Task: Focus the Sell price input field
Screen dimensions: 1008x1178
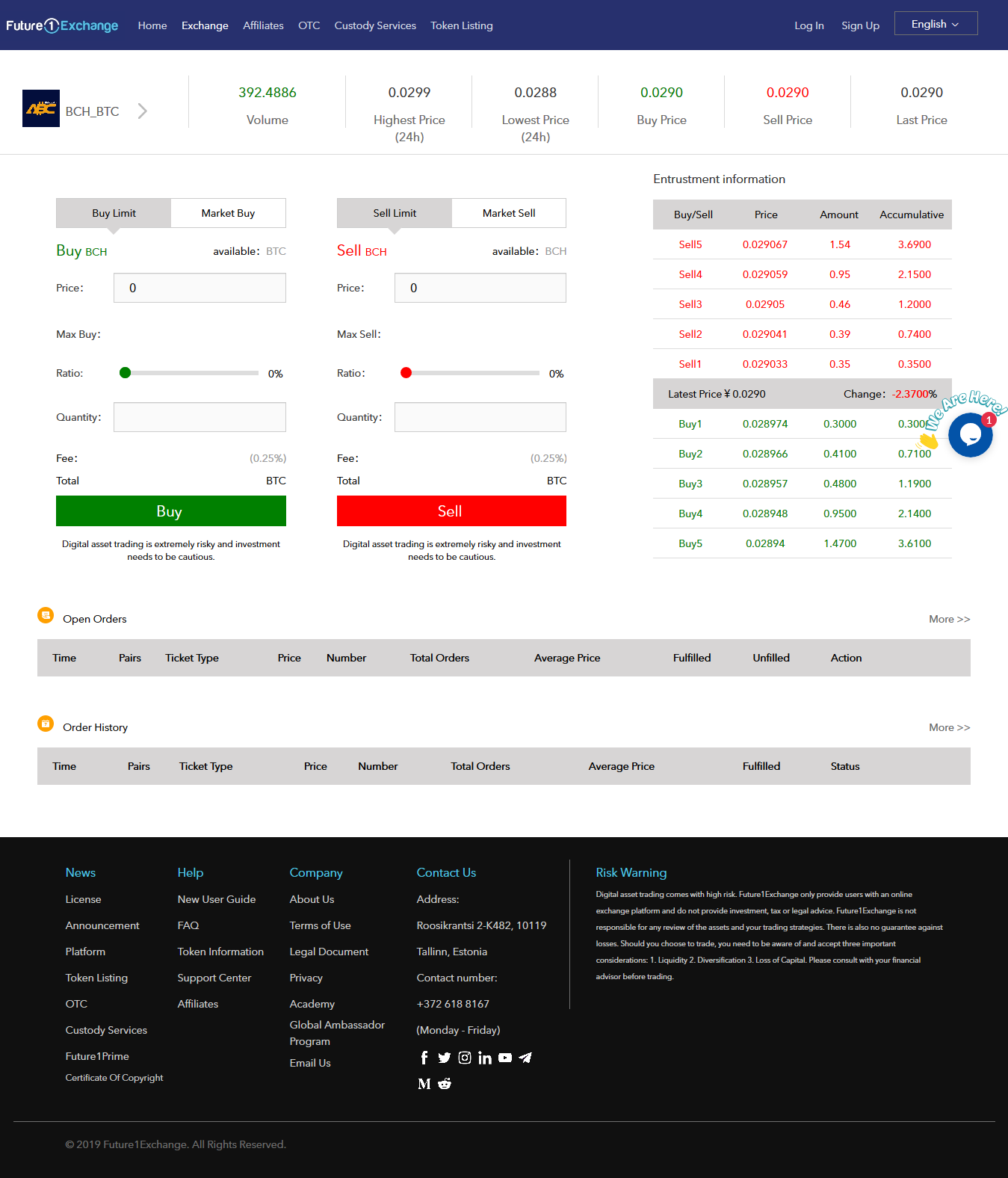Action: pos(480,288)
